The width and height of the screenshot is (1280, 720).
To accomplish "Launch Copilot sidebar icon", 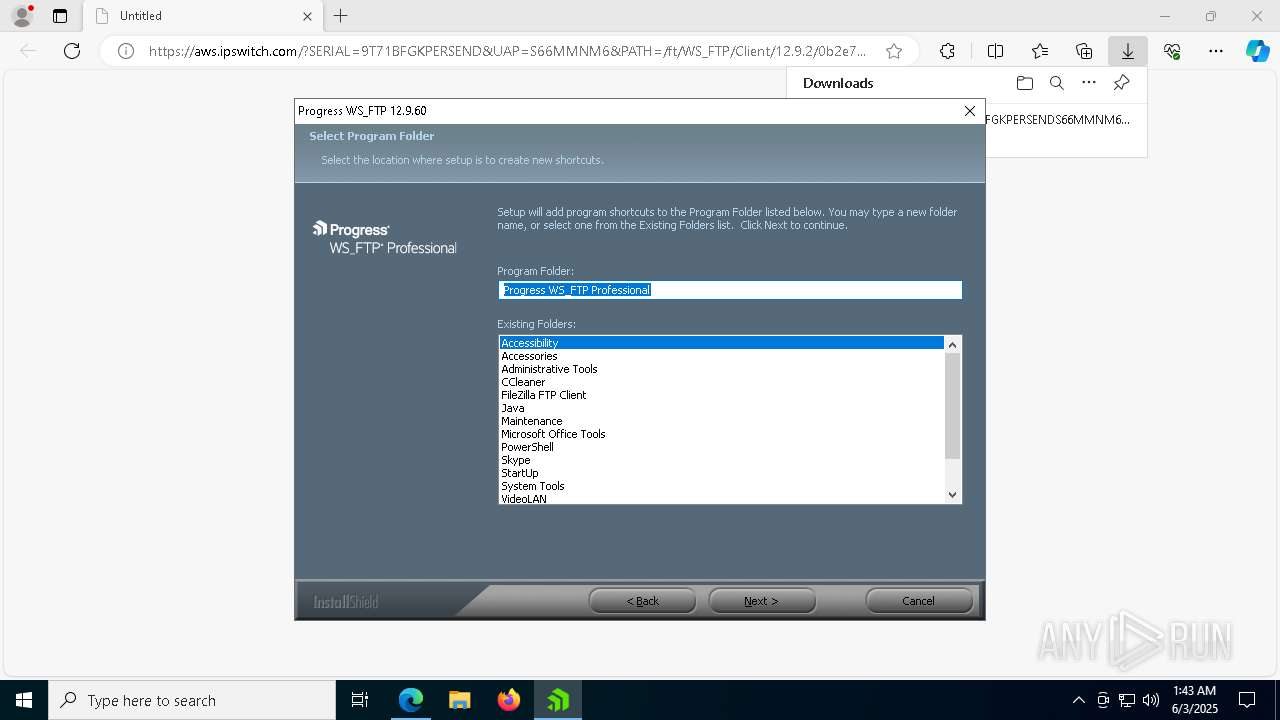I will (x=1257, y=51).
